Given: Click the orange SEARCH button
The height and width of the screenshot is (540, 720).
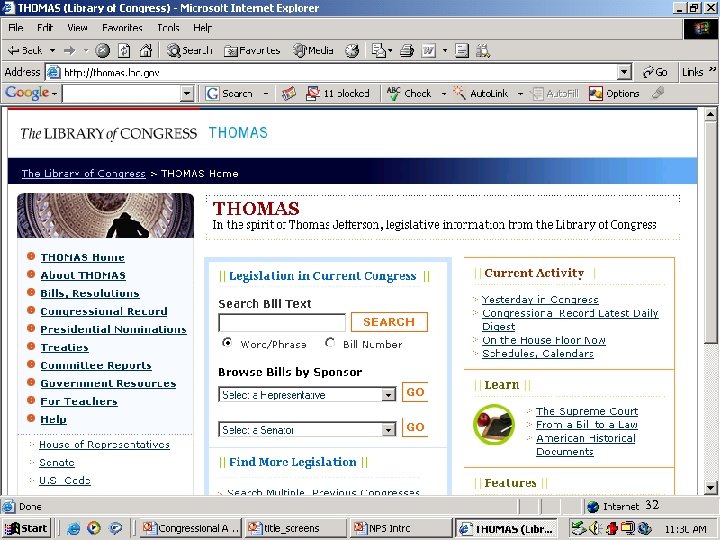Looking at the screenshot, I should (x=389, y=322).
